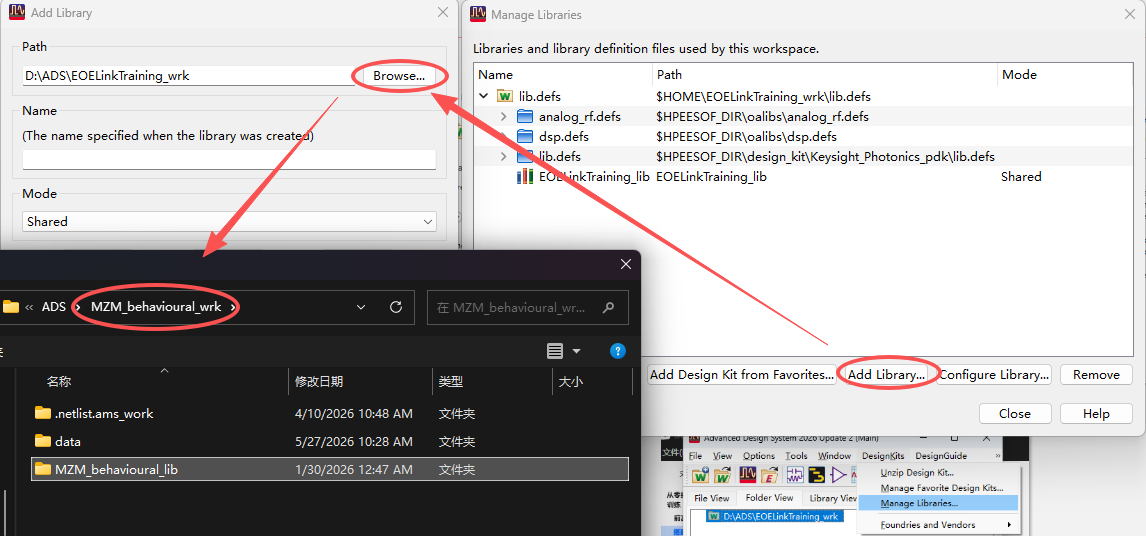This screenshot has height=536, width=1146.
Task: Click the search magnifier in file browser
Action: pos(608,308)
